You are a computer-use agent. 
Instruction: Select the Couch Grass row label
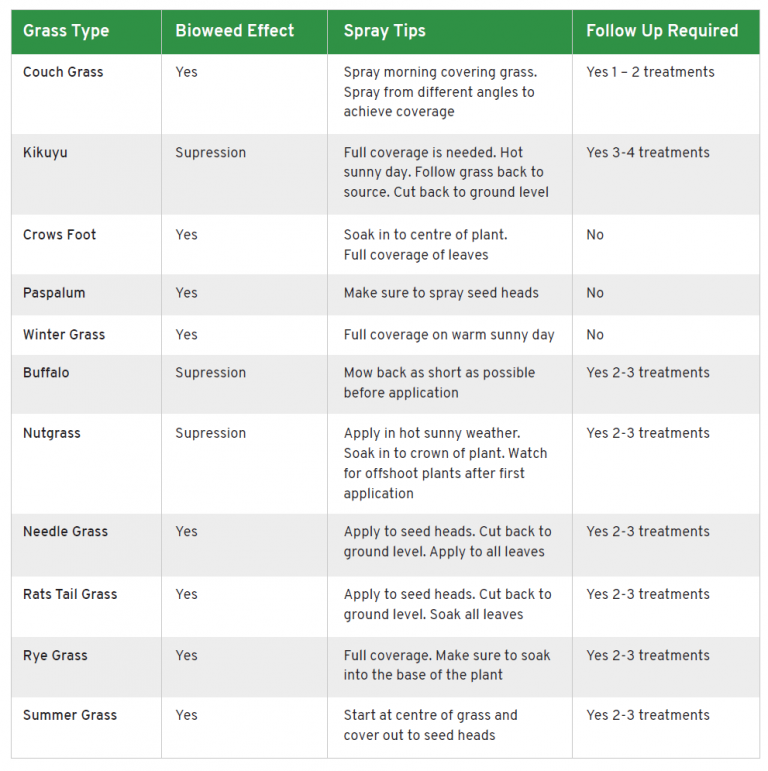pyautogui.click(x=63, y=72)
